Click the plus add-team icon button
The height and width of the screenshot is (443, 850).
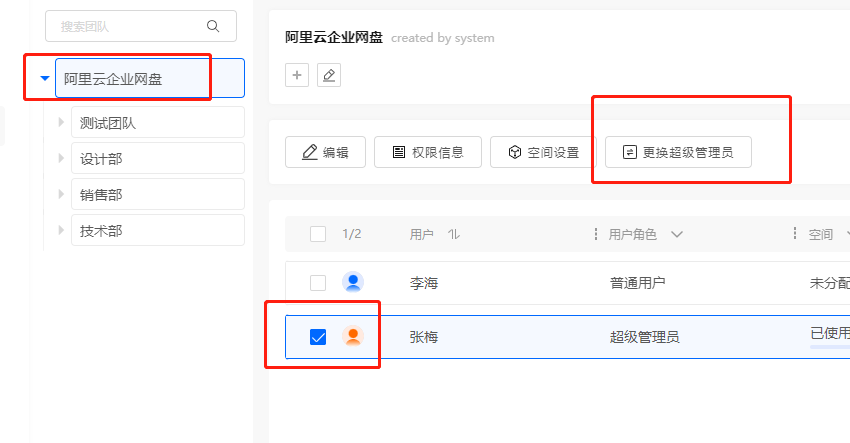click(x=297, y=75)
